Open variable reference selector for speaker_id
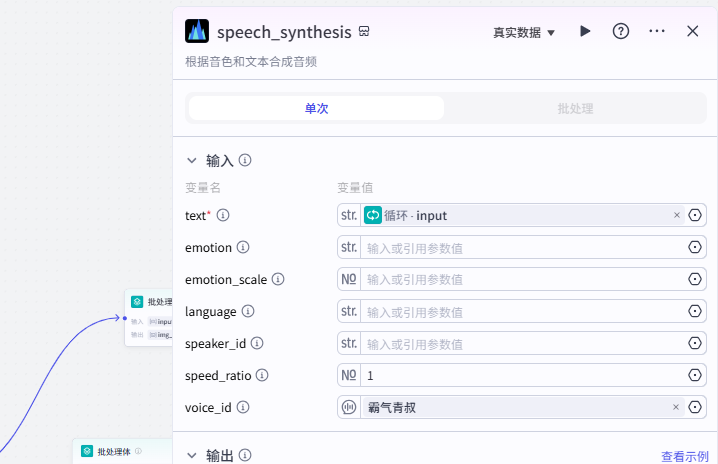 click(x=695, y=344)
